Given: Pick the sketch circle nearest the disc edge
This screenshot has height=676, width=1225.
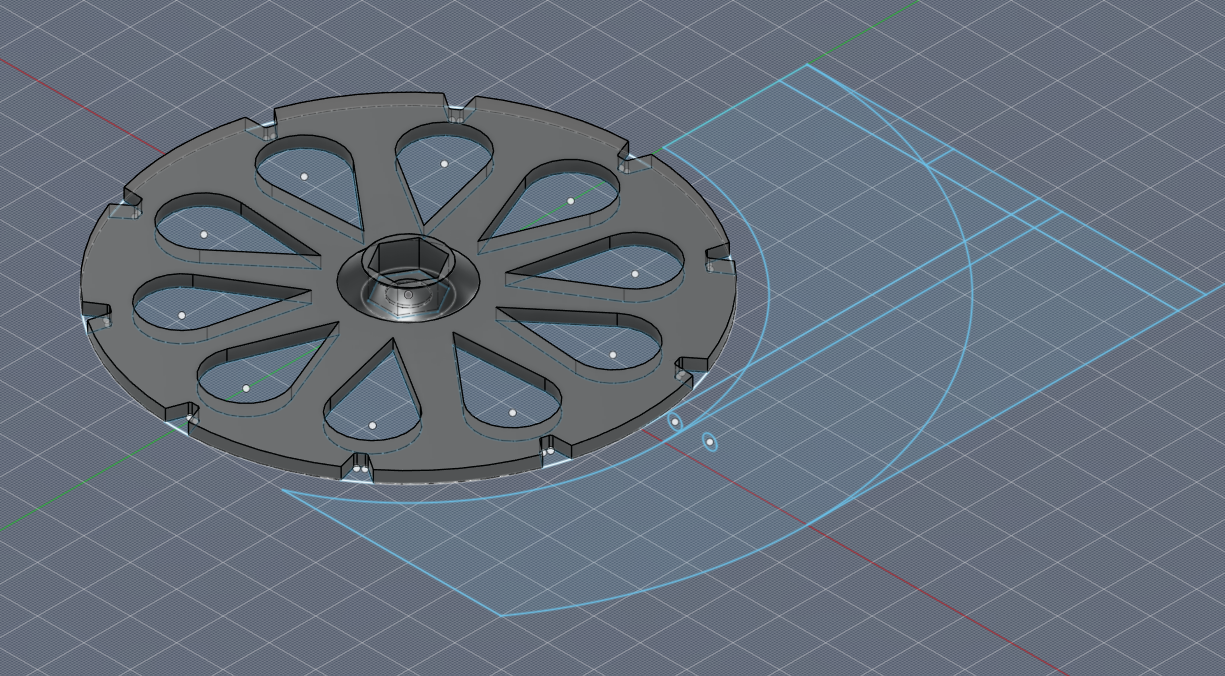Looking at the screenshot, I should (x=675, y=422).
